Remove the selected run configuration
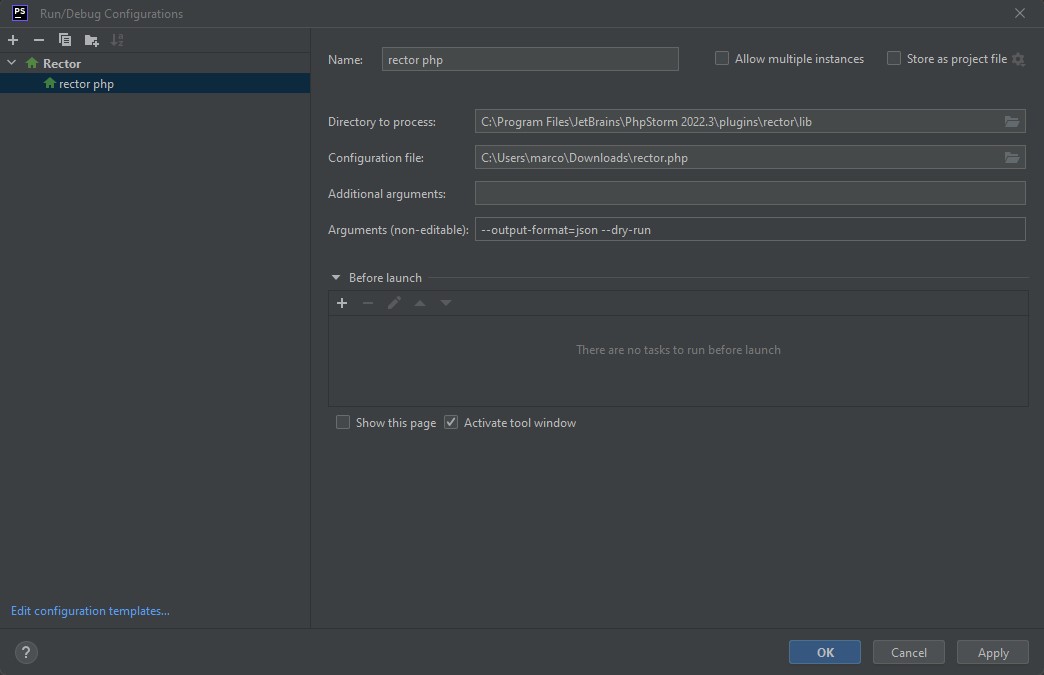 [x=38, y=40]
